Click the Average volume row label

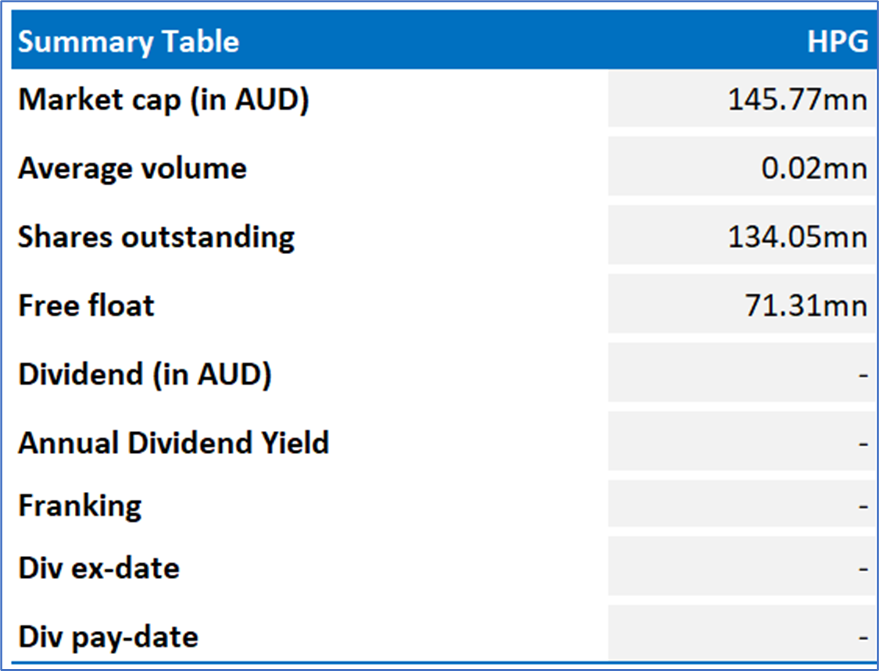pos(132,168)
